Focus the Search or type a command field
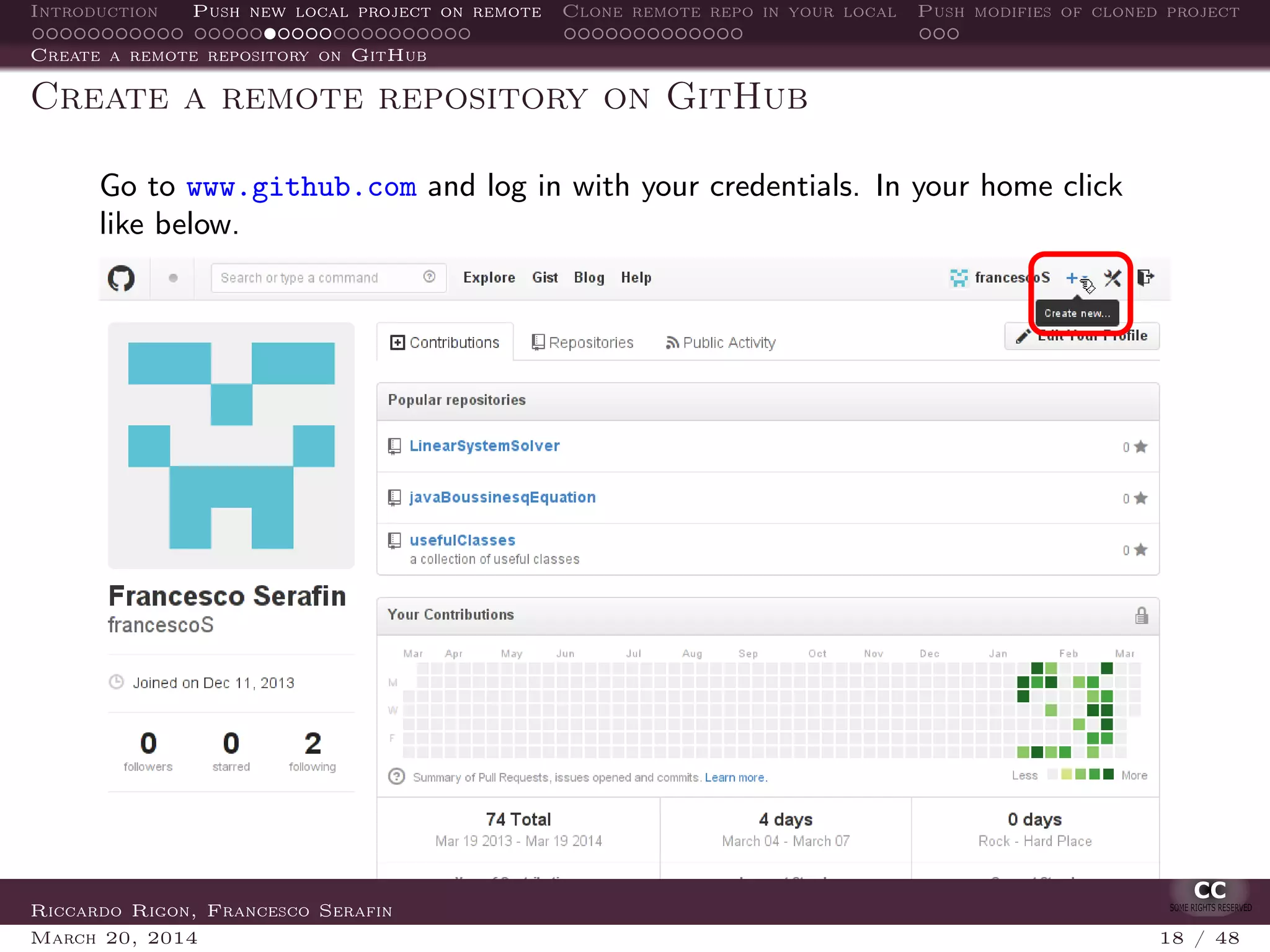The width and height of the screenshot is (1270, 952). point(329,278)
